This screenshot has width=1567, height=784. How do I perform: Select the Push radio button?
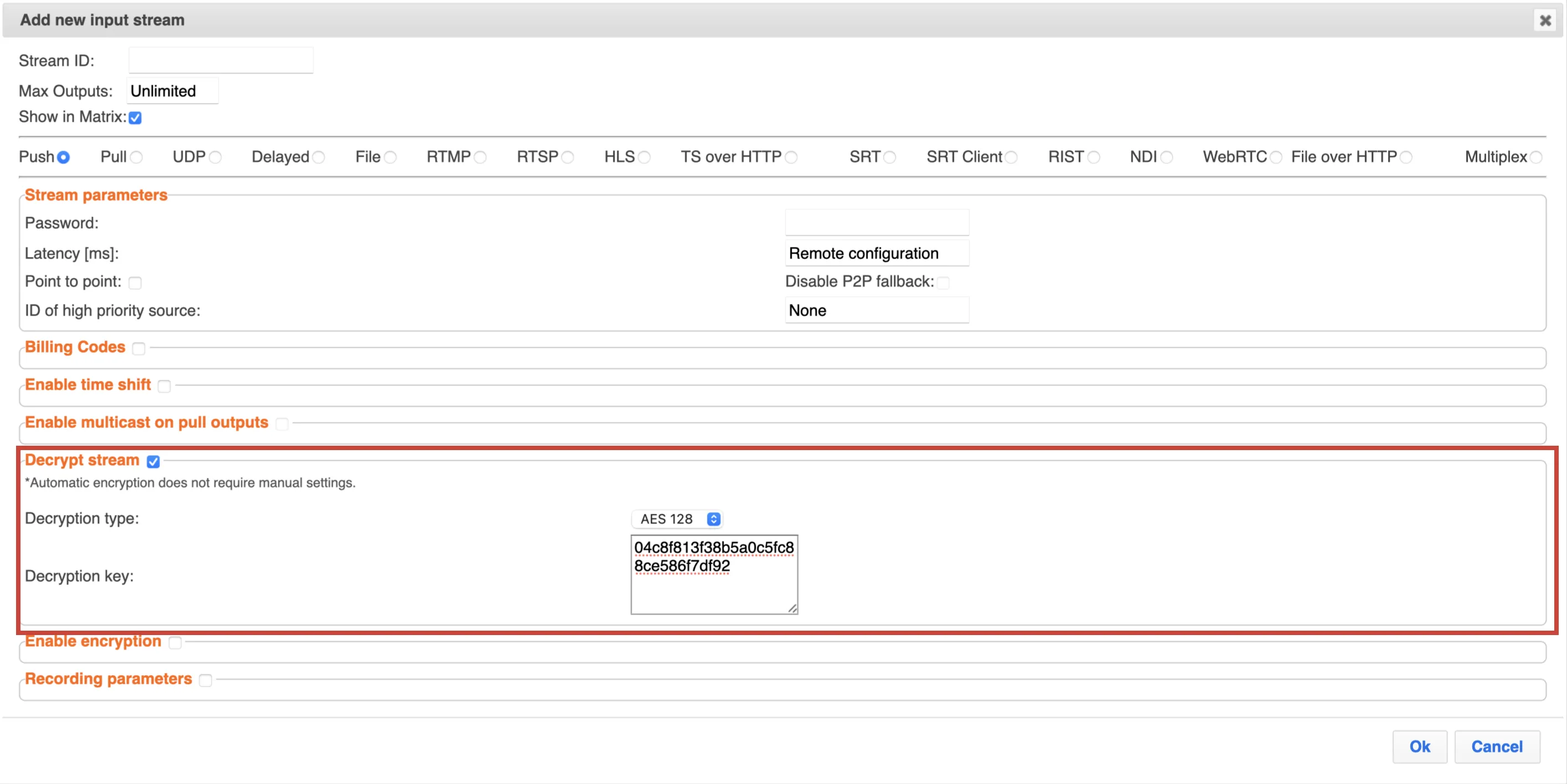(63, 158)
